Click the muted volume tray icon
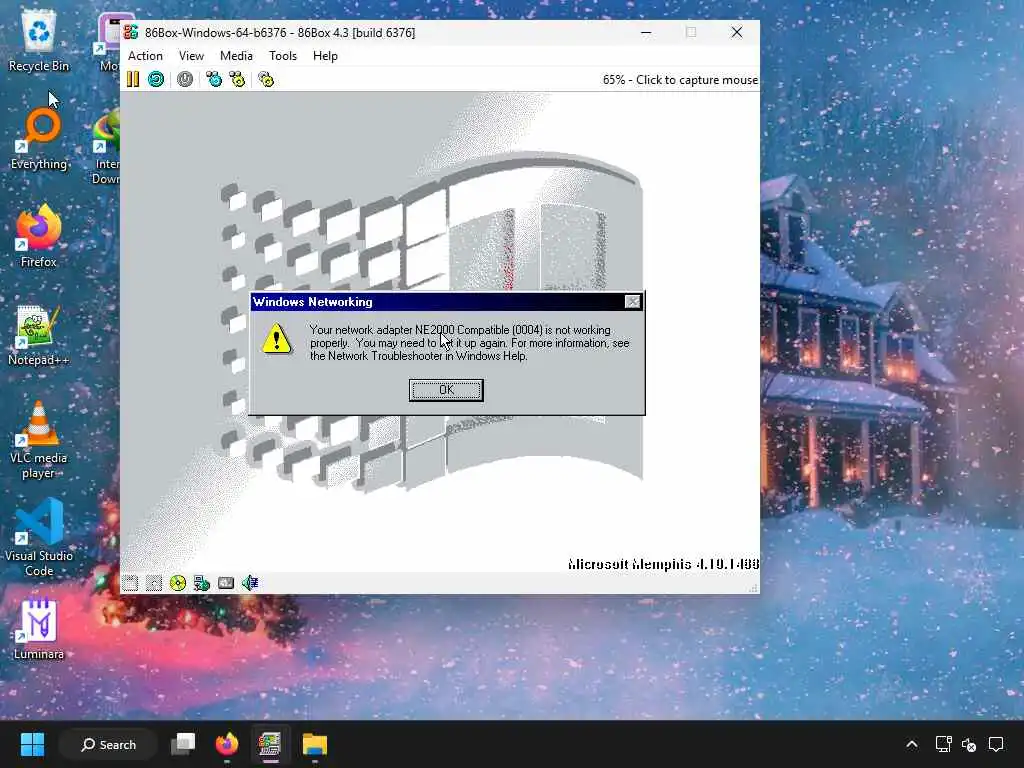This screenshot has width=1024, height=768. click(x=969, y=744)
